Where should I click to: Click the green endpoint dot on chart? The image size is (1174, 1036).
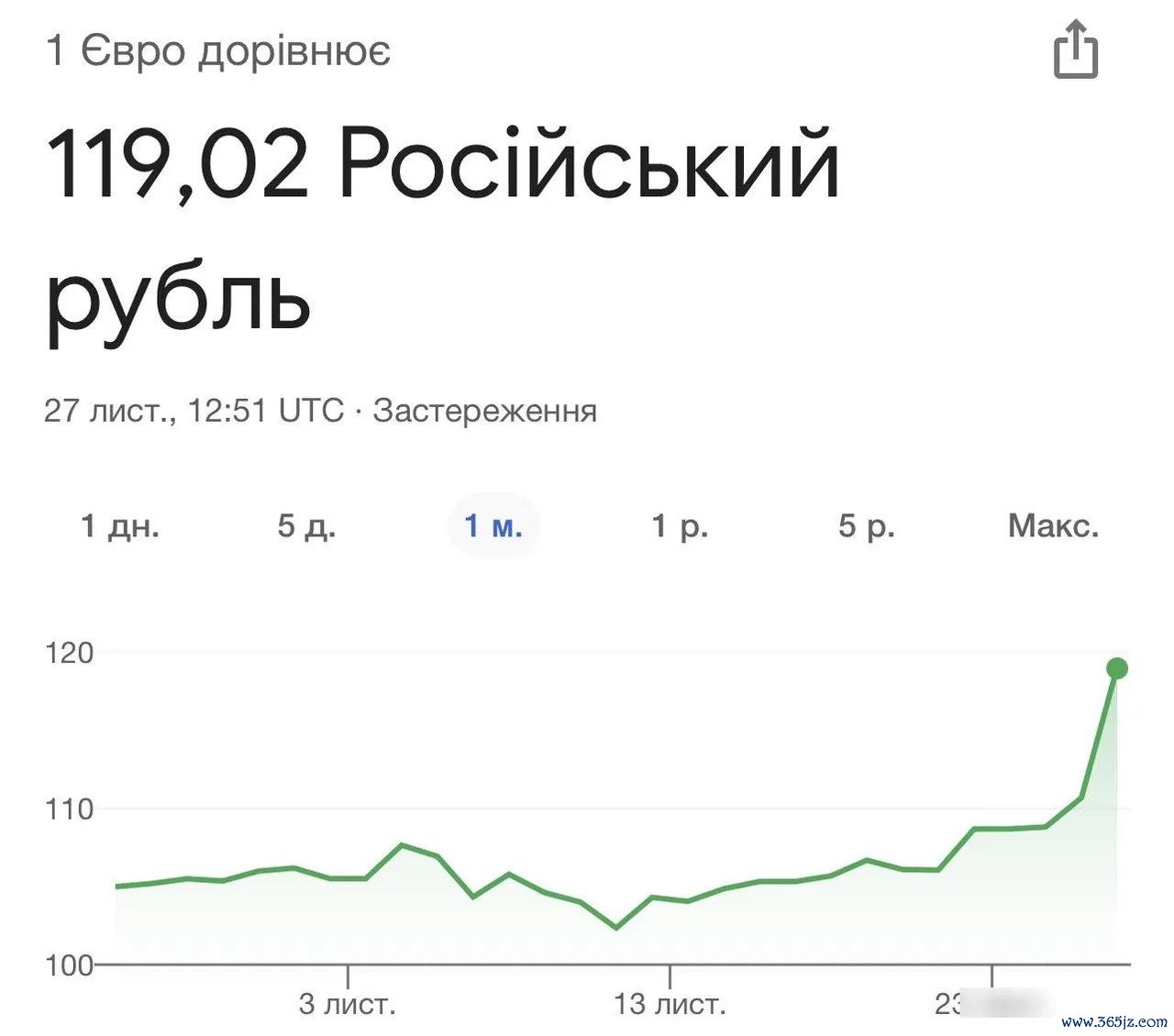pyautogui.click(x=1116, y=668)
